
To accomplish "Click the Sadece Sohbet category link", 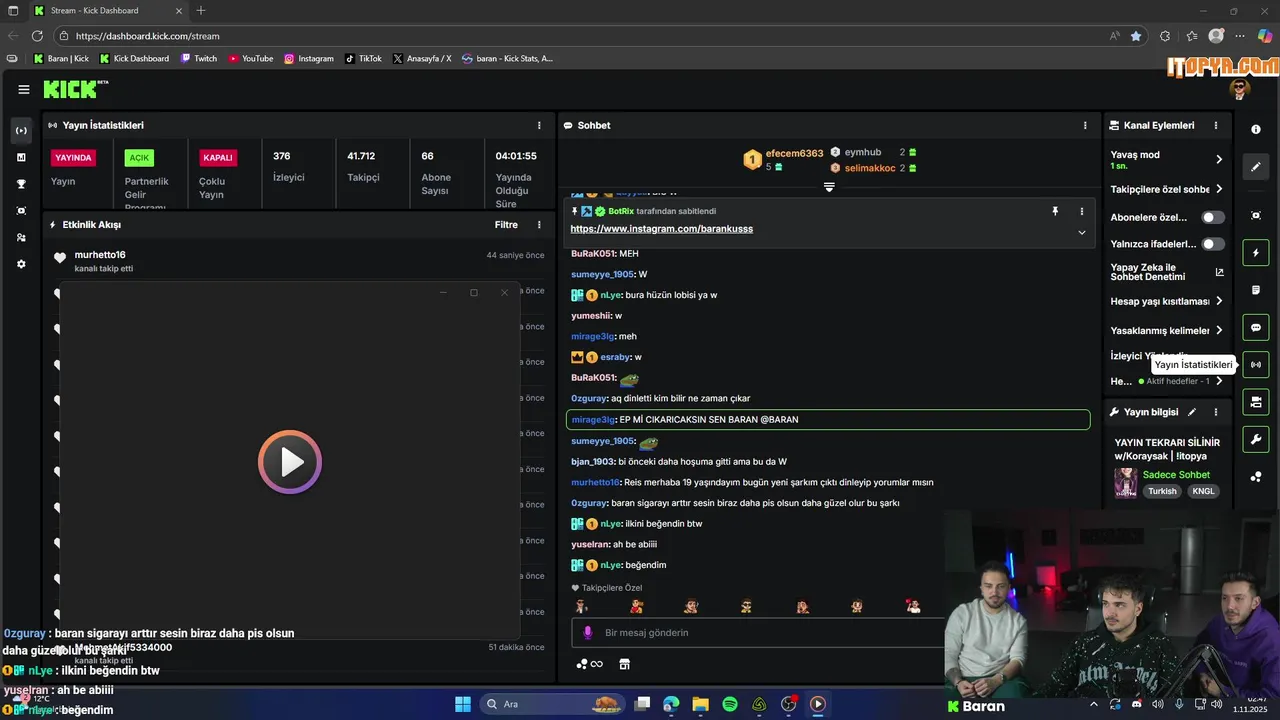I will pyautogui.click(x=1176, y=475).
